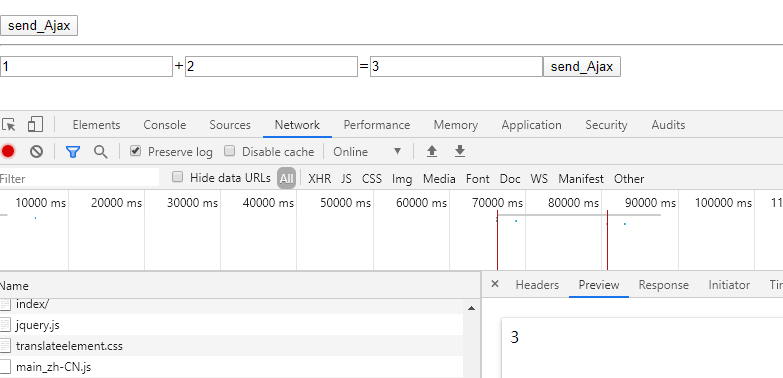Stop recording network log with the red button
The height and width of the screenshot is (378, 783).
[x=7, y=151]
